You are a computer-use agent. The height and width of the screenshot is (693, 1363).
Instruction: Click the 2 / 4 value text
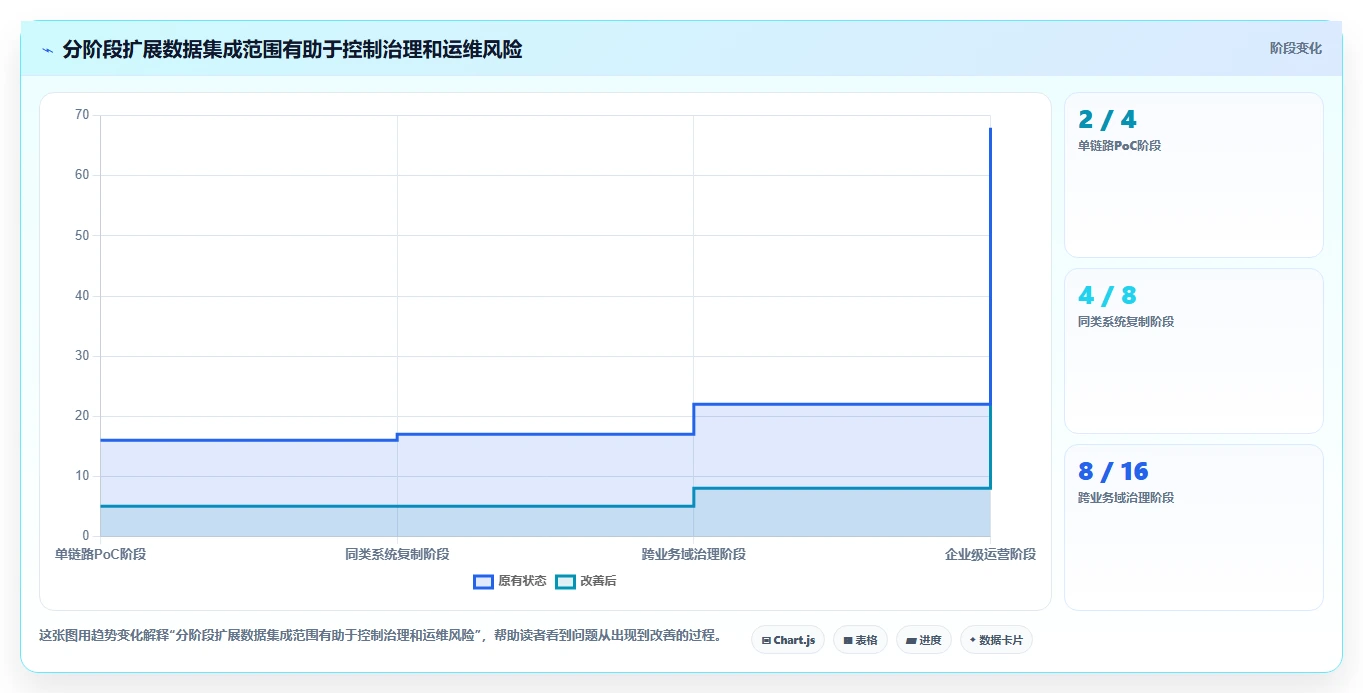(x=1107, y=120)
